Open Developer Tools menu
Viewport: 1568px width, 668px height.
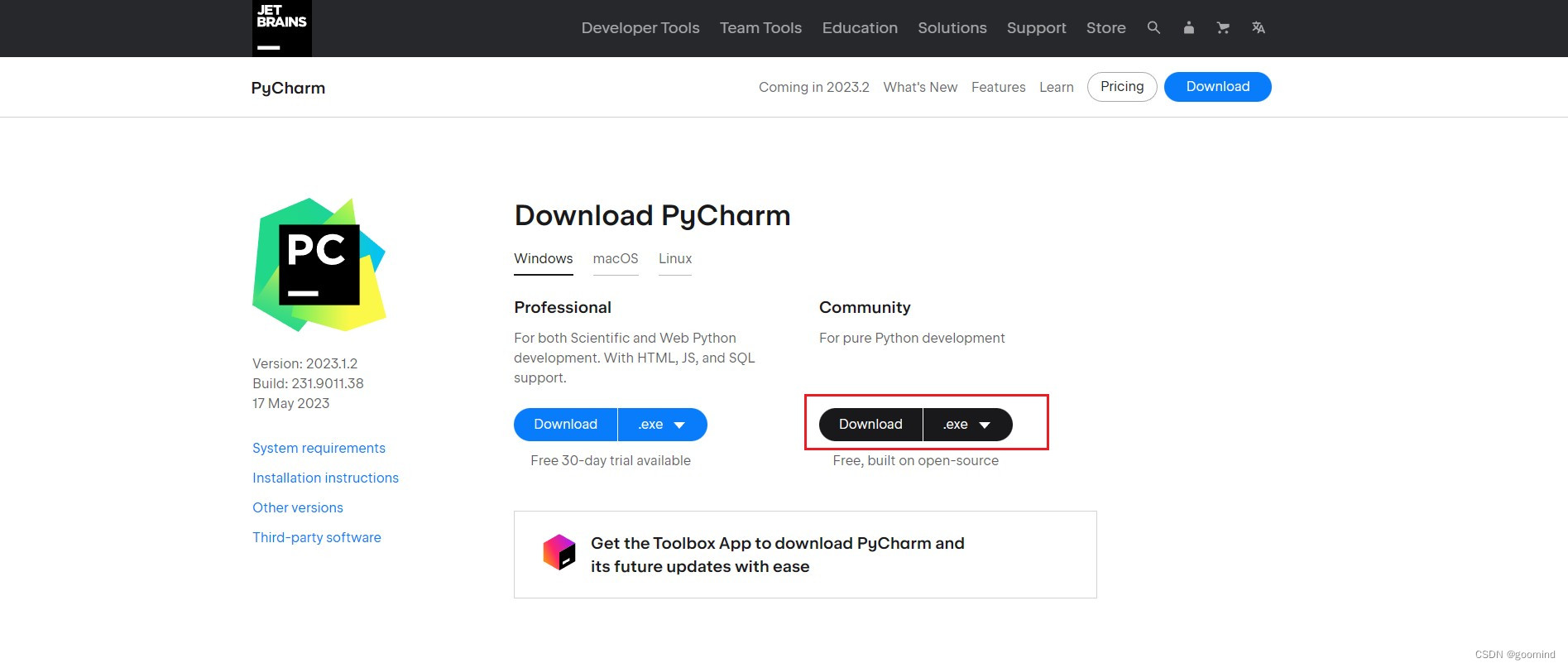pyautogui.click(x=640, y=27)
